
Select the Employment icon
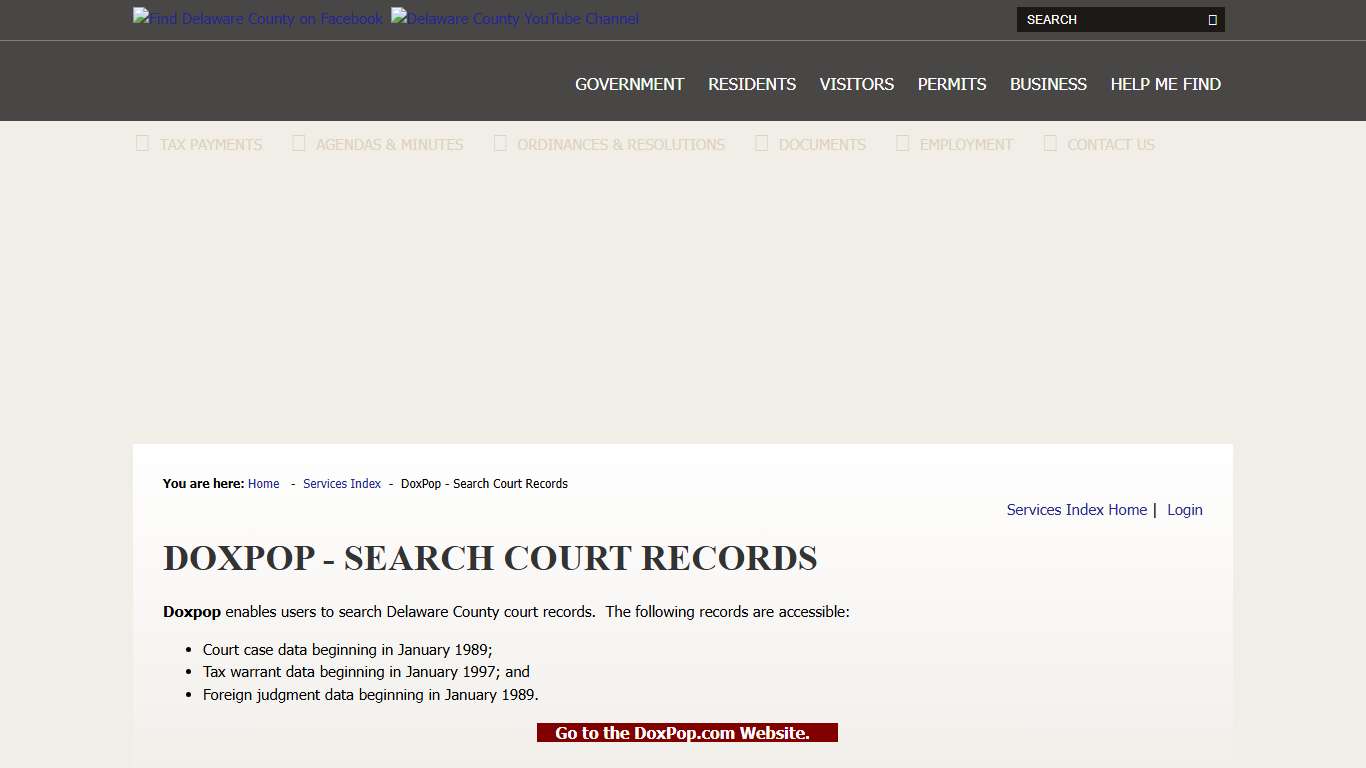pyautogui.click(x=901, y=143)
